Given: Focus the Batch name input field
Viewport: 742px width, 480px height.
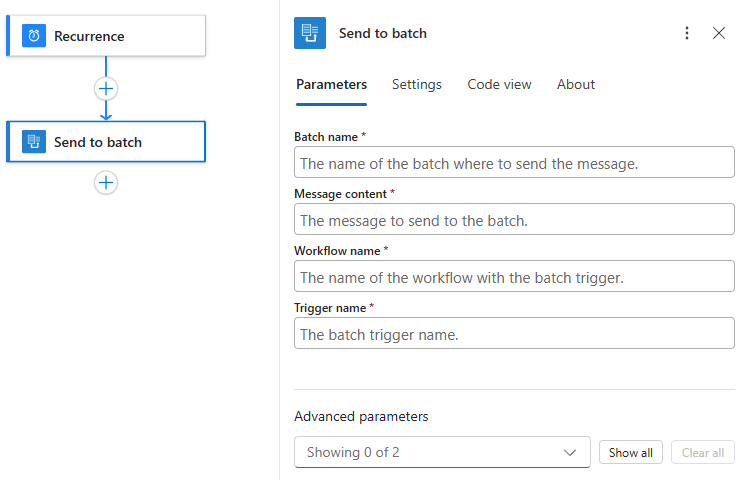Looking at the screenshot, I should (514, 162).
